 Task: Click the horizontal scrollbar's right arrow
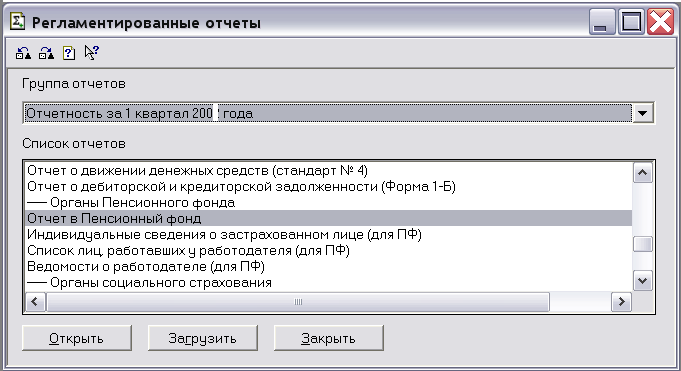tap(621, 301)
